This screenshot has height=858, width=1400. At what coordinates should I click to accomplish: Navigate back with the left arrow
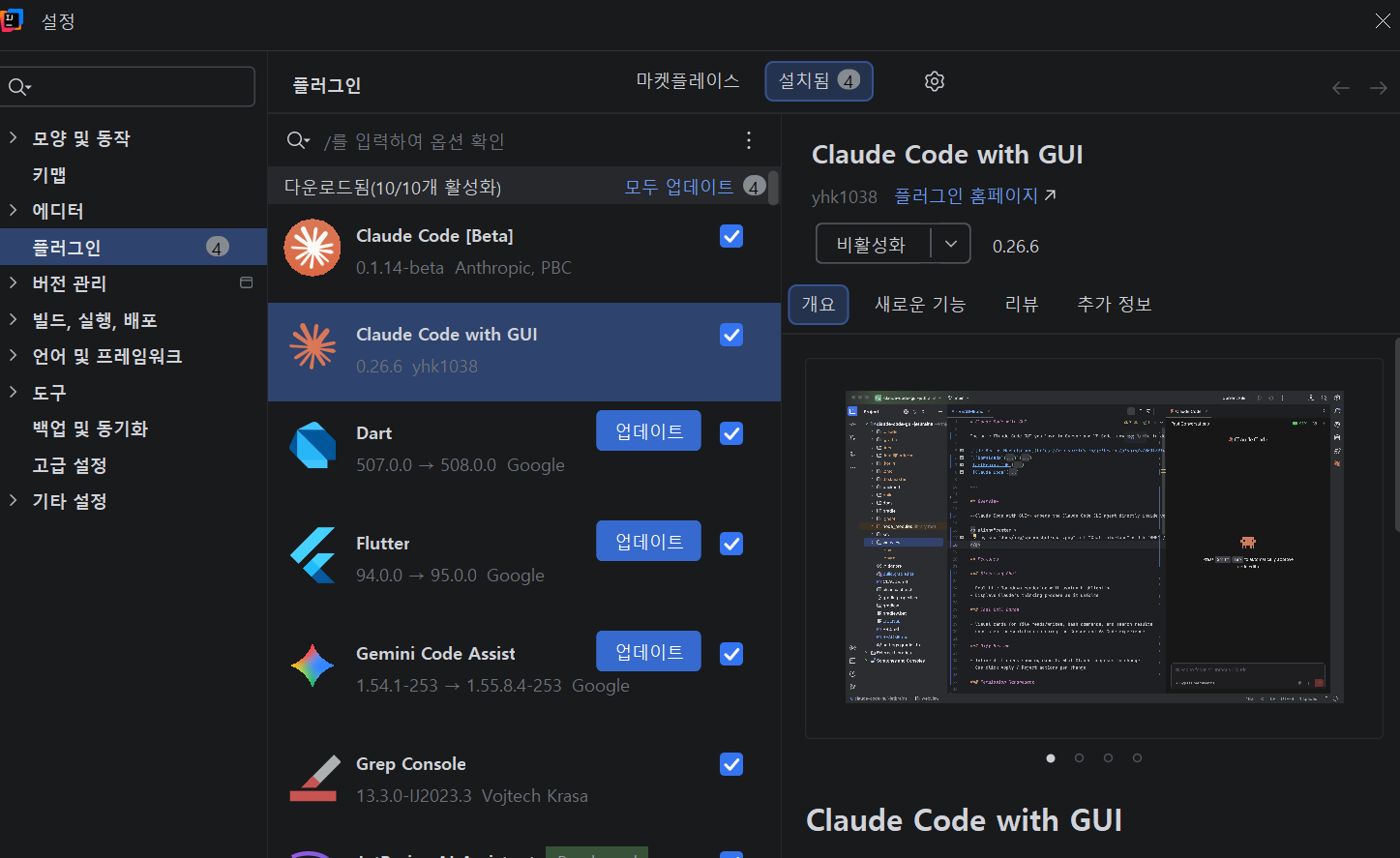[x=1340, y=88]
